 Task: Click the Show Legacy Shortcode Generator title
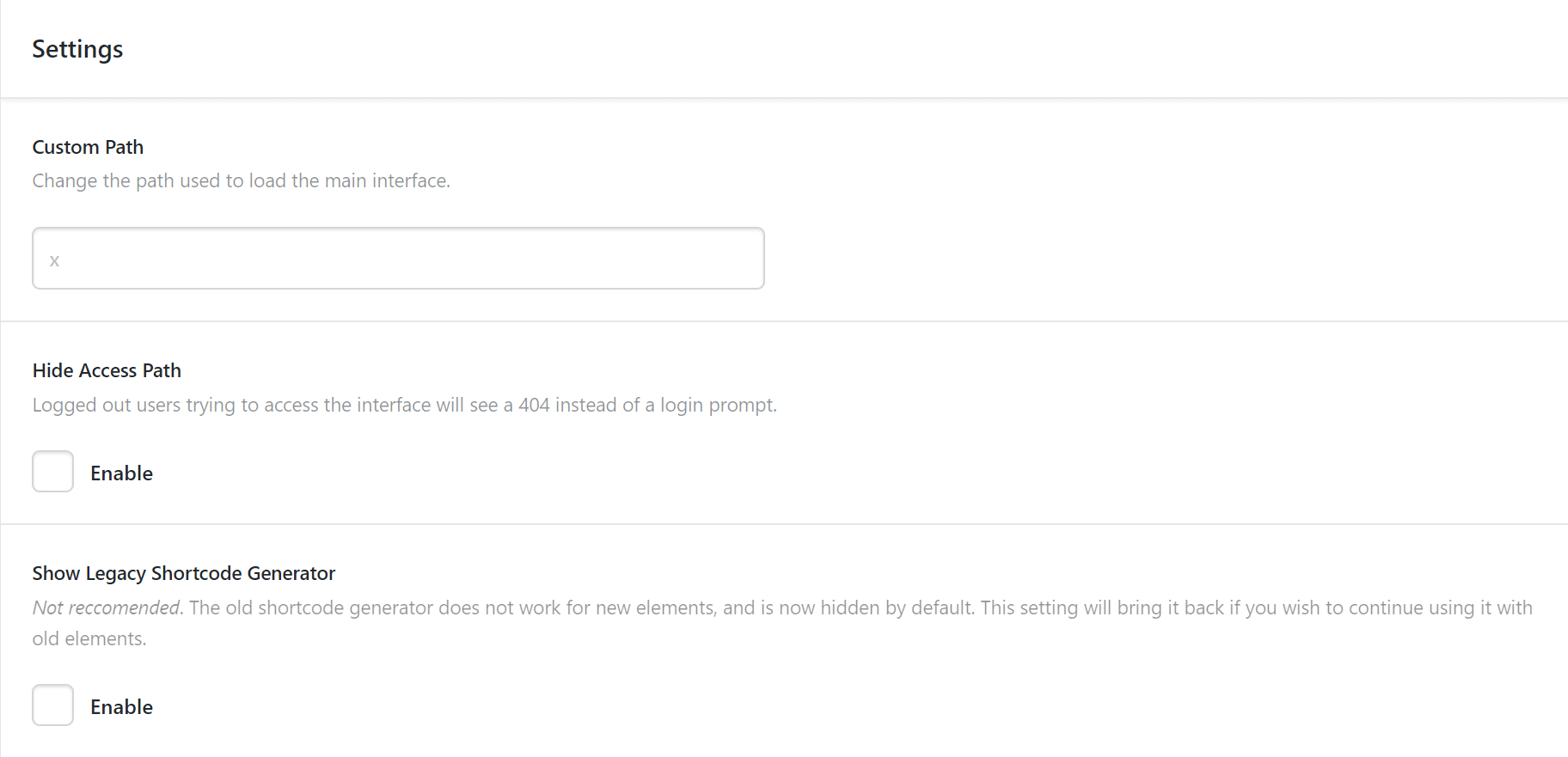[x=184, y=573]
